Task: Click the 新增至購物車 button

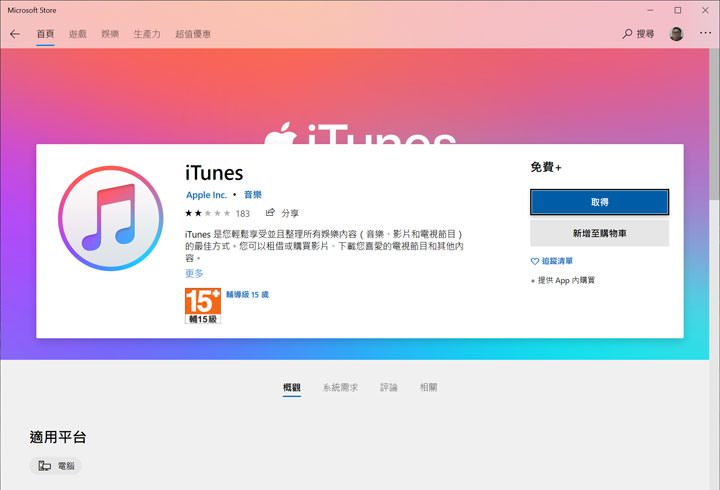Action: 599,233
